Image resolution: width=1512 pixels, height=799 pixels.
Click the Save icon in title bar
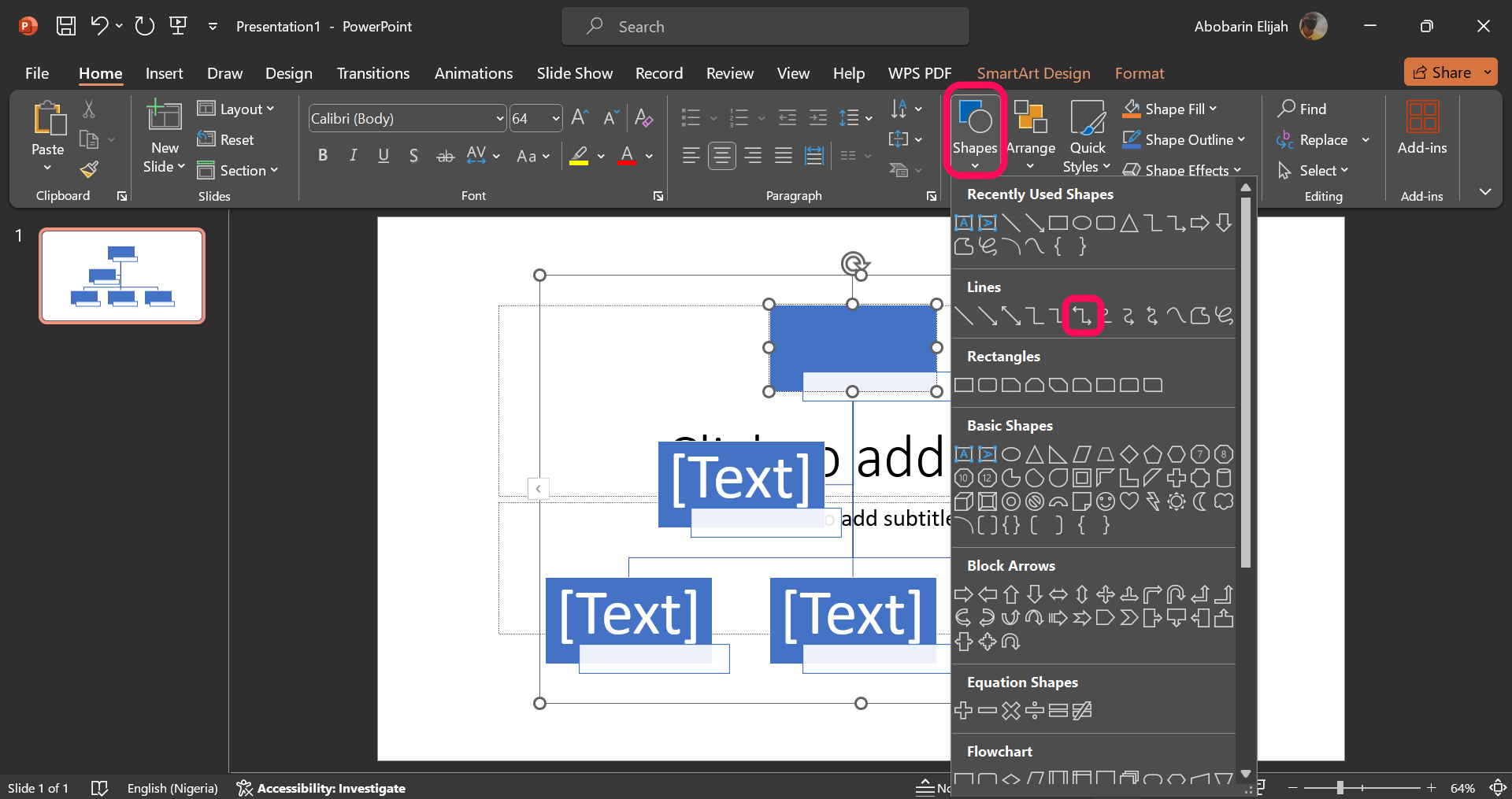66,26
